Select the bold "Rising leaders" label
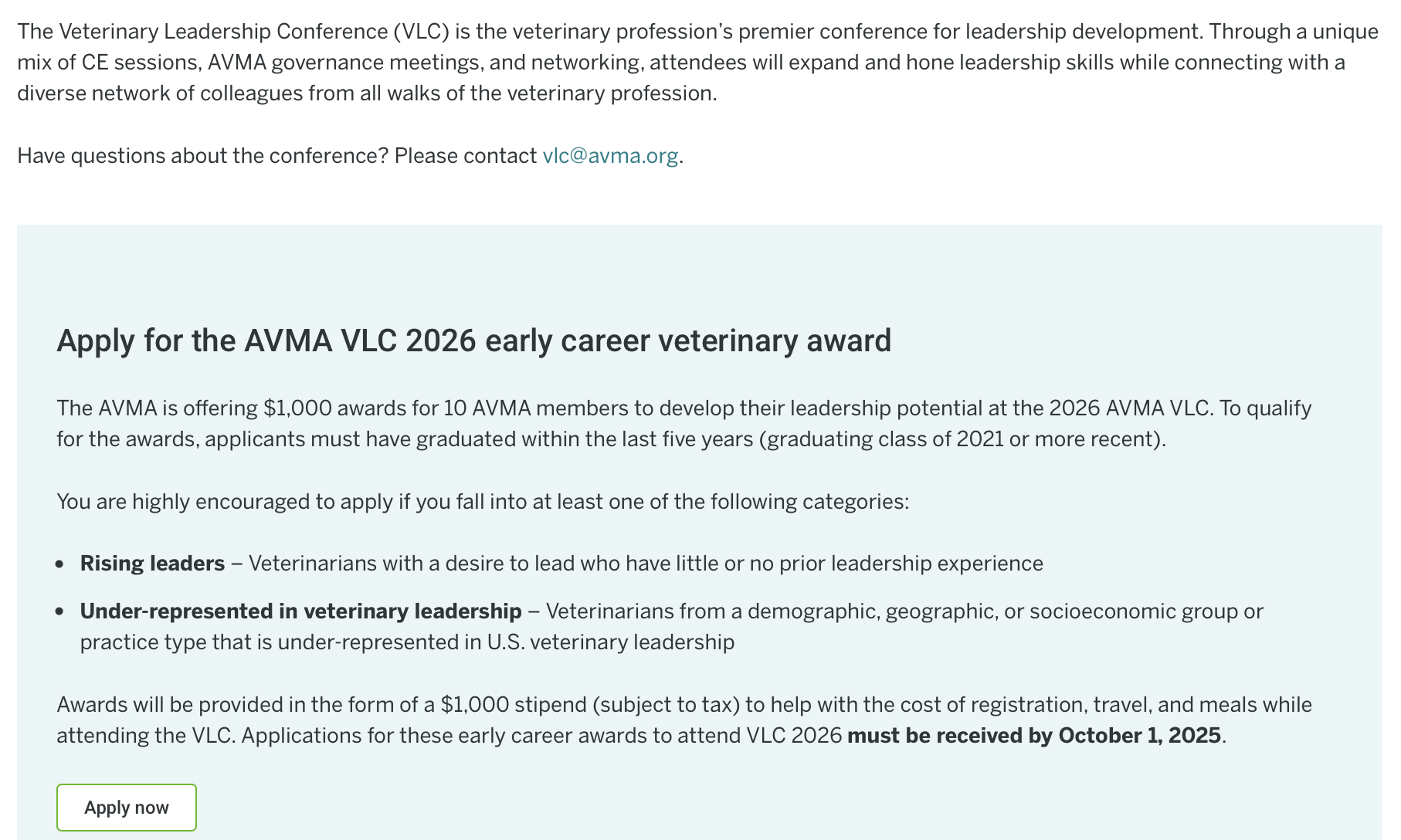The width and height of the screenshot is (1401, 840). (x=152, y=564)
